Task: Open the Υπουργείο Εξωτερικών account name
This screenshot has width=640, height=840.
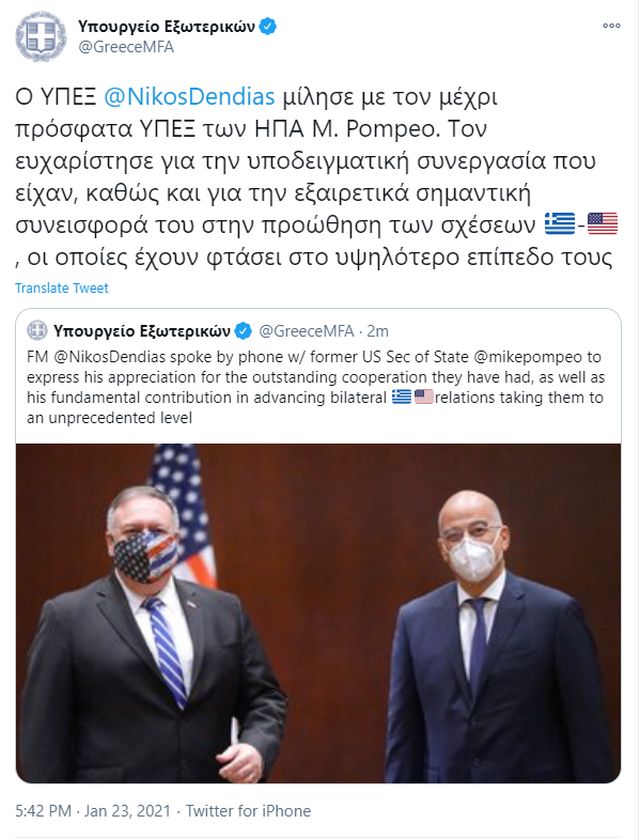Action: pyautogui.click(x=166, y=26)
